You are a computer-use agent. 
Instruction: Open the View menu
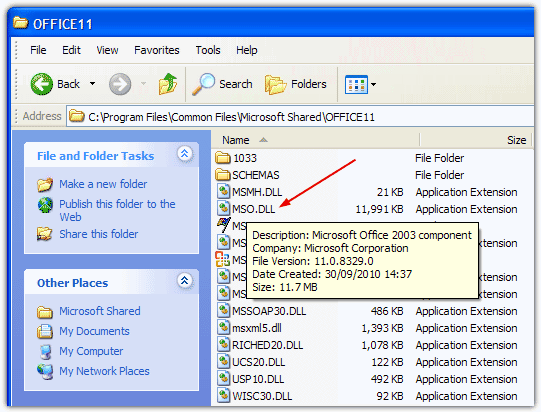click(x=107, y=50)
